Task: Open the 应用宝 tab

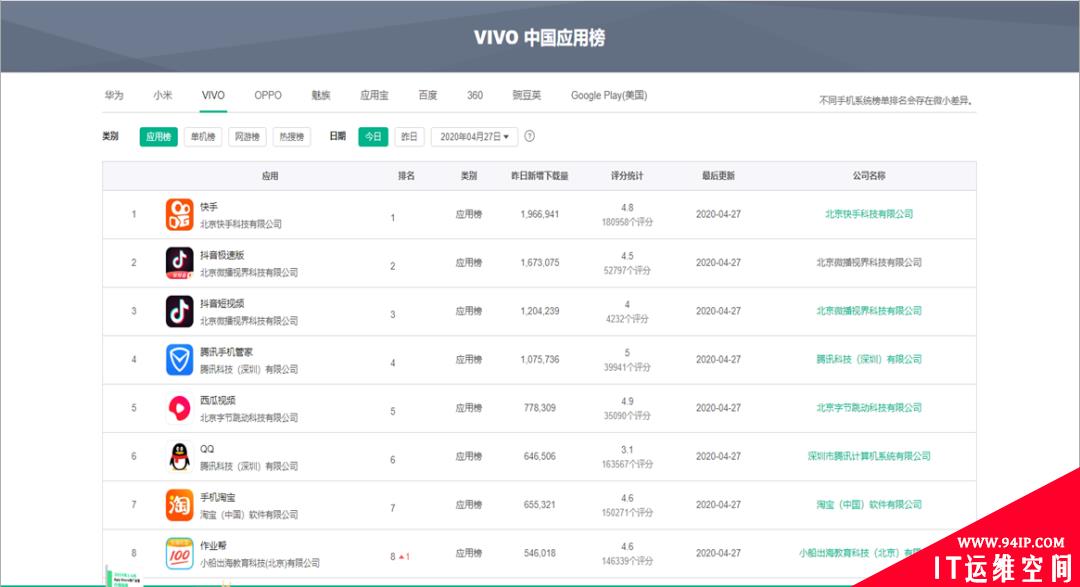Action: pos(374,95)
